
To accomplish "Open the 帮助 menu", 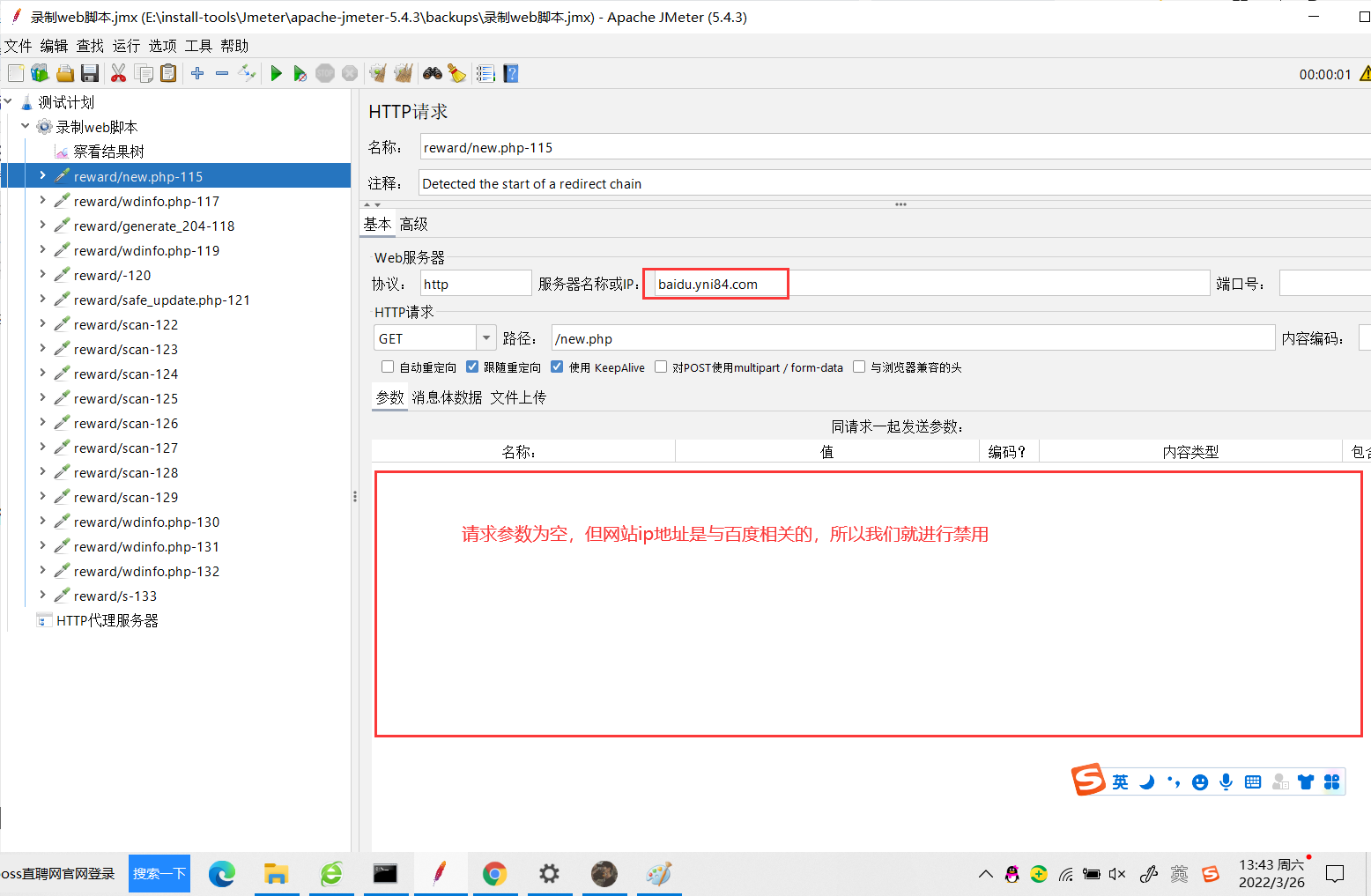I will 234,46.
